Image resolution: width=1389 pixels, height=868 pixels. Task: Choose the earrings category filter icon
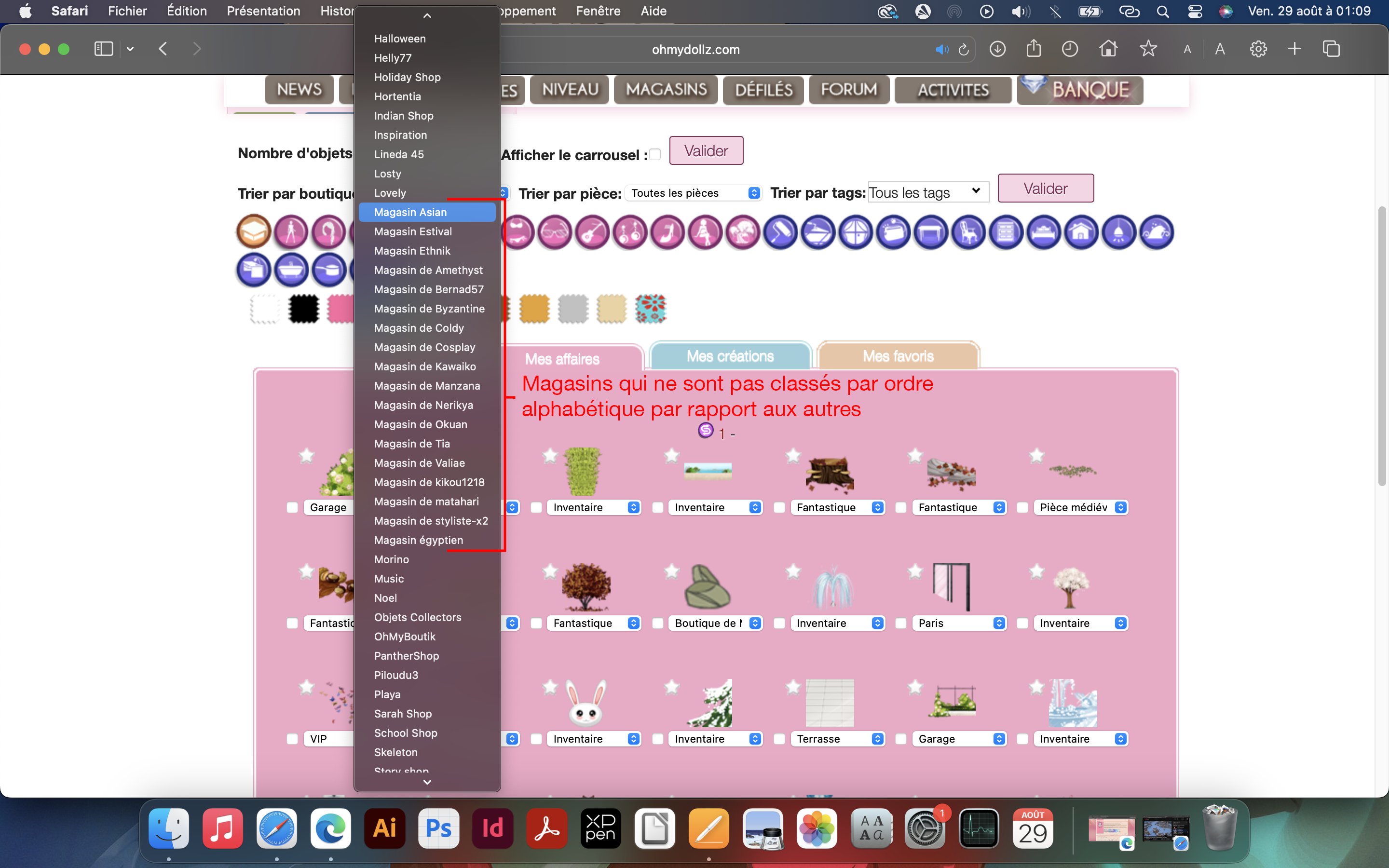click(630, 232)
